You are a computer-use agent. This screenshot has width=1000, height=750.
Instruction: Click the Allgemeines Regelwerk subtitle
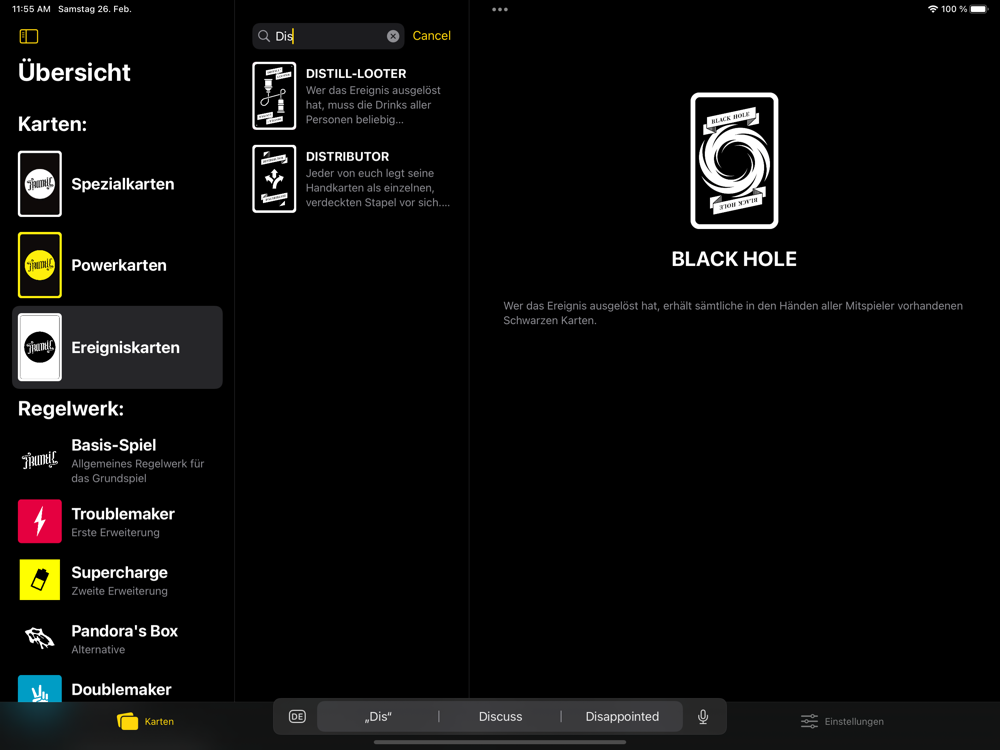click(x=138, y=471)
